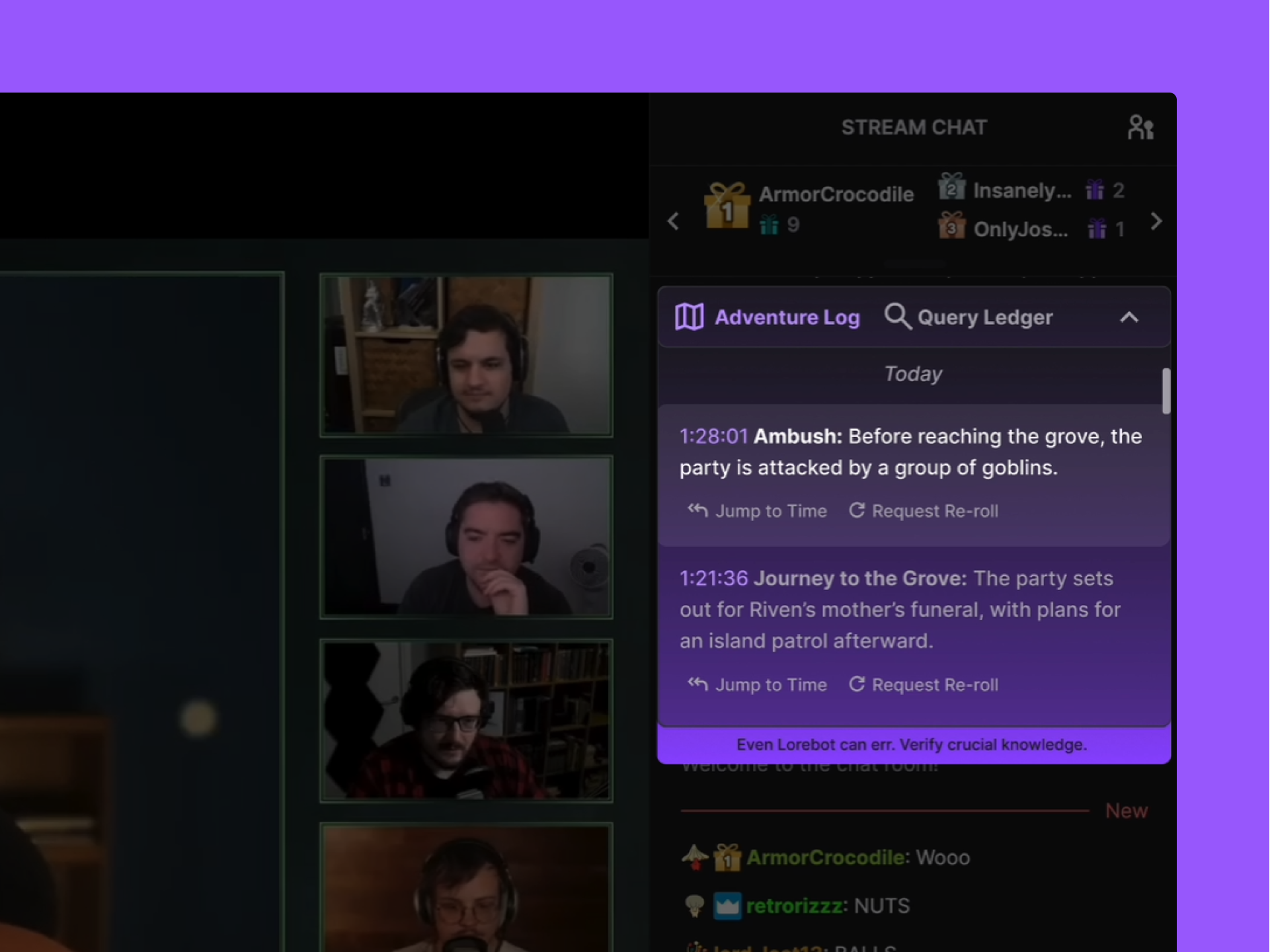Switch to the Query Ledger tab
The image size is (1270, 952).
[x=984, y=317]
